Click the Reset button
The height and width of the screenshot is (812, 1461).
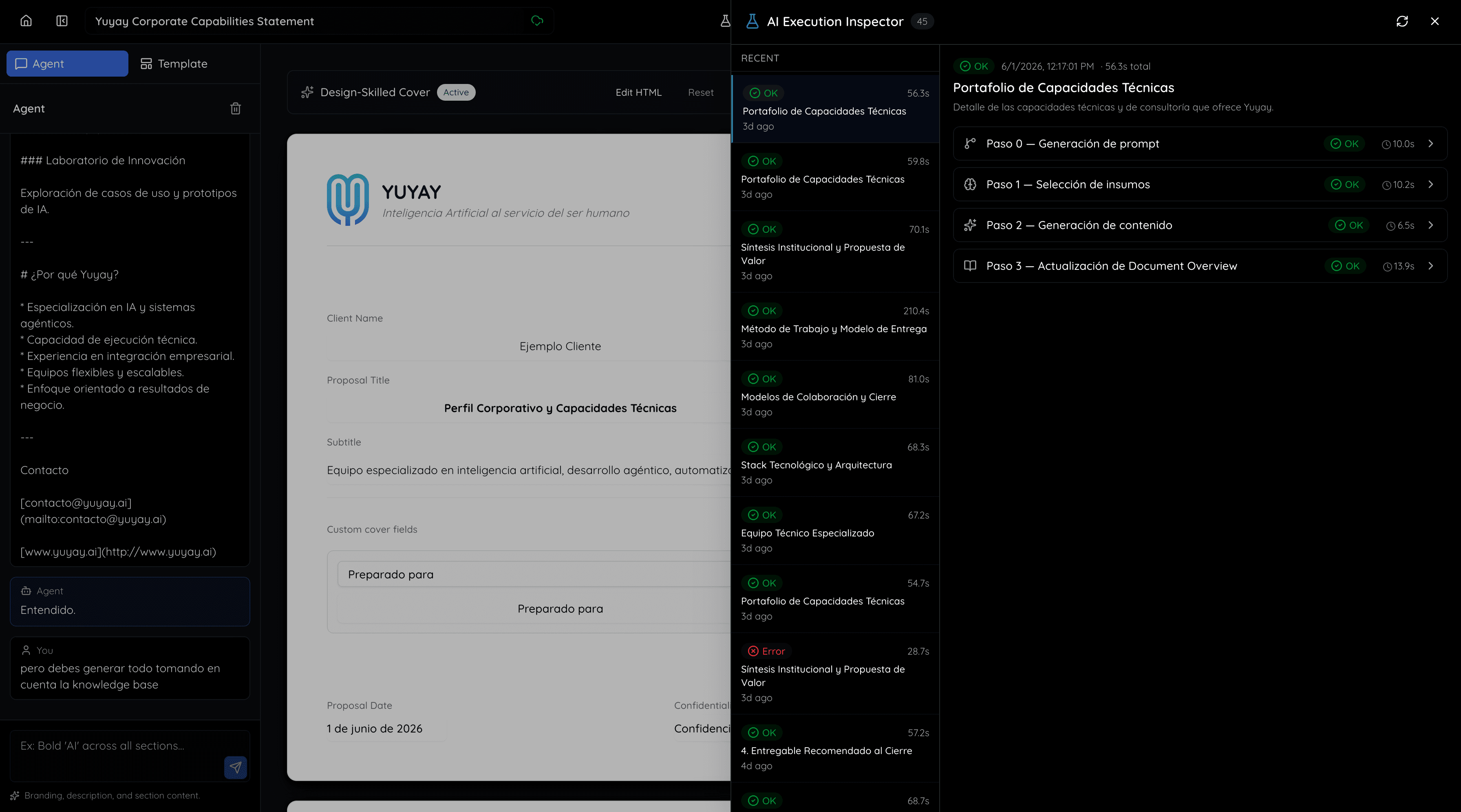tap(700, 93)
